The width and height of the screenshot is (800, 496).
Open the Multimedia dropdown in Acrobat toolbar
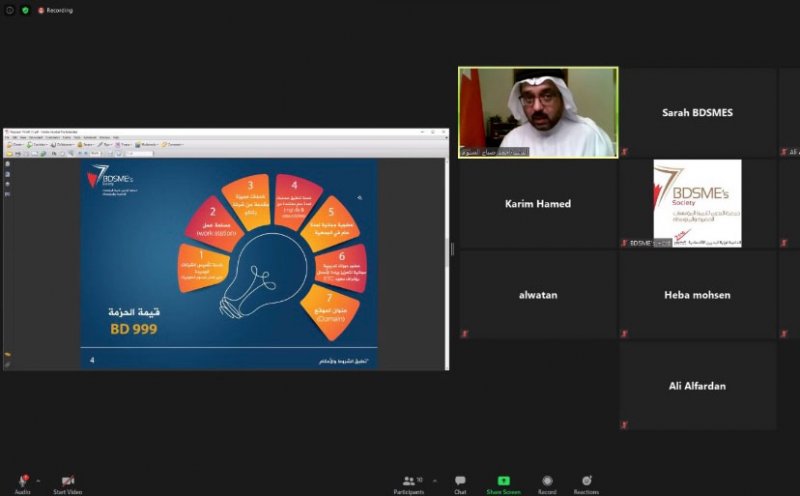146,144
